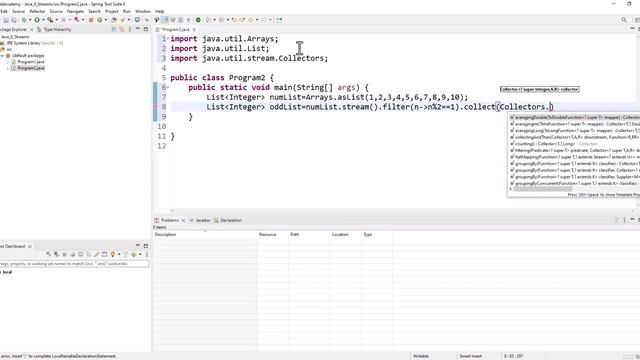The width and height of the screenshot is (640, 360).
Task: Click the stop icon in Boot Dashboard toolbar
Action: point(64,254)
